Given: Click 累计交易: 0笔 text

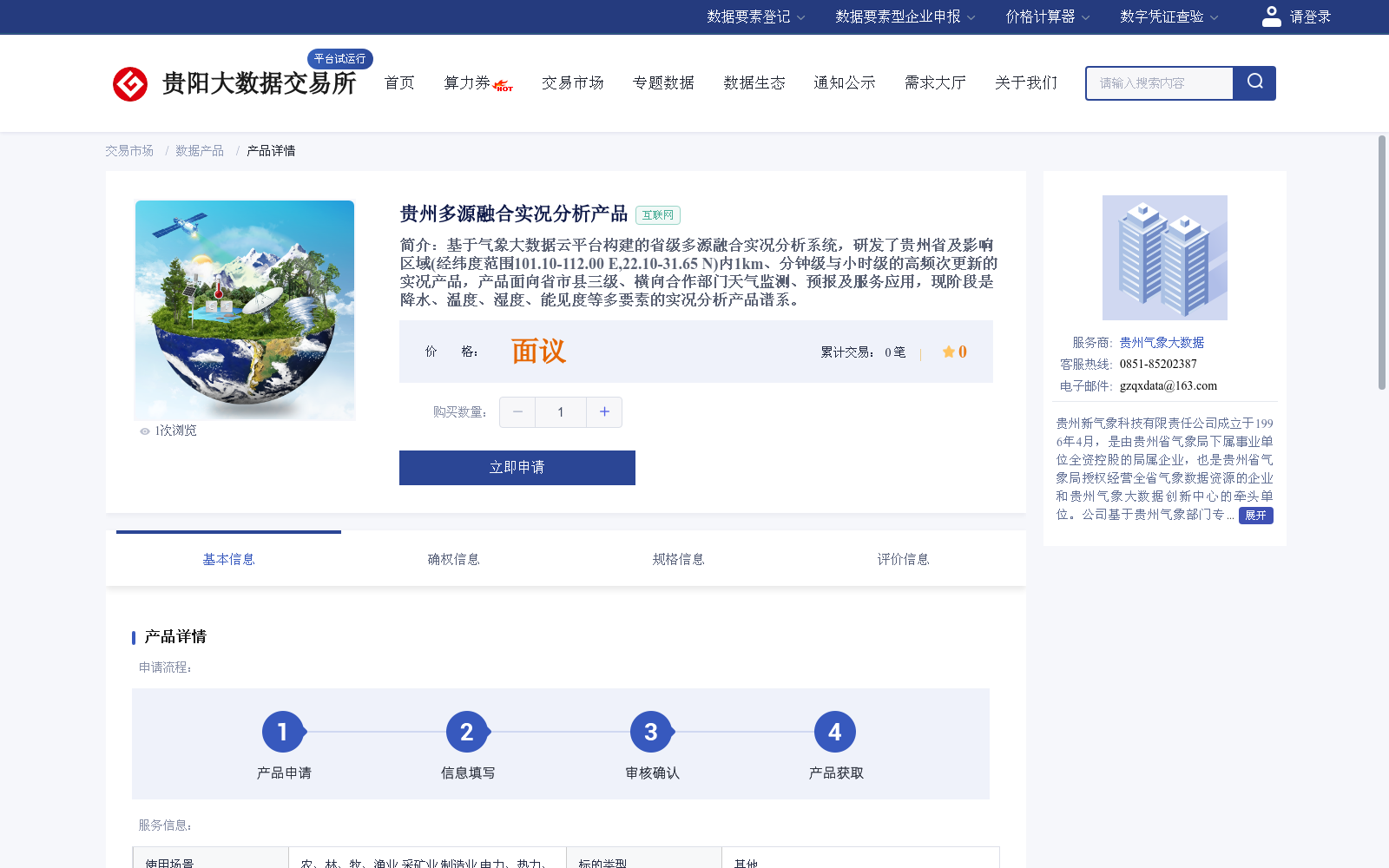Looking at the screenshot, I should (x=863, y=352).
